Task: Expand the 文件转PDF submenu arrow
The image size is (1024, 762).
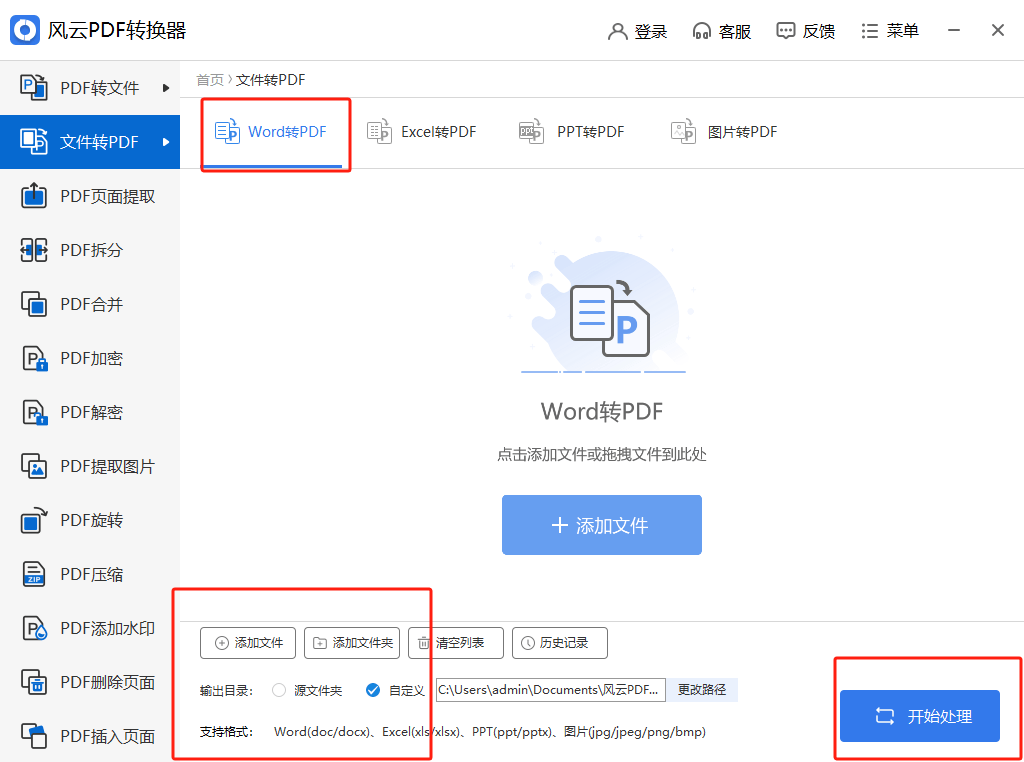Action: 166,142
